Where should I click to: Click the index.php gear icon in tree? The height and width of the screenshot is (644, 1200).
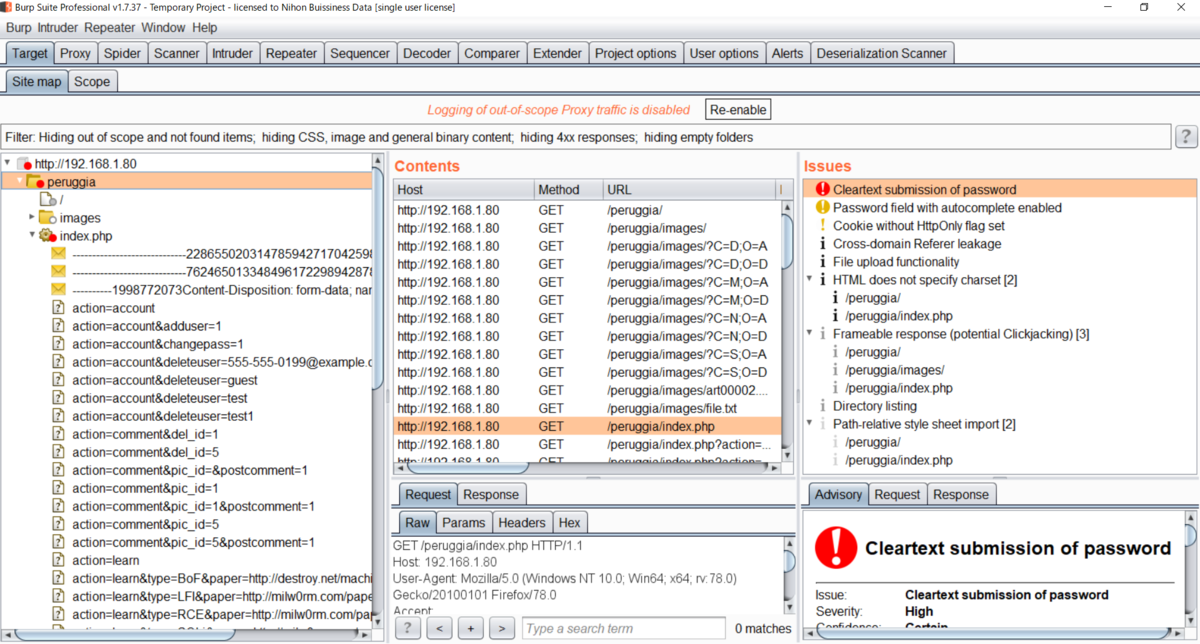point(47,236)
